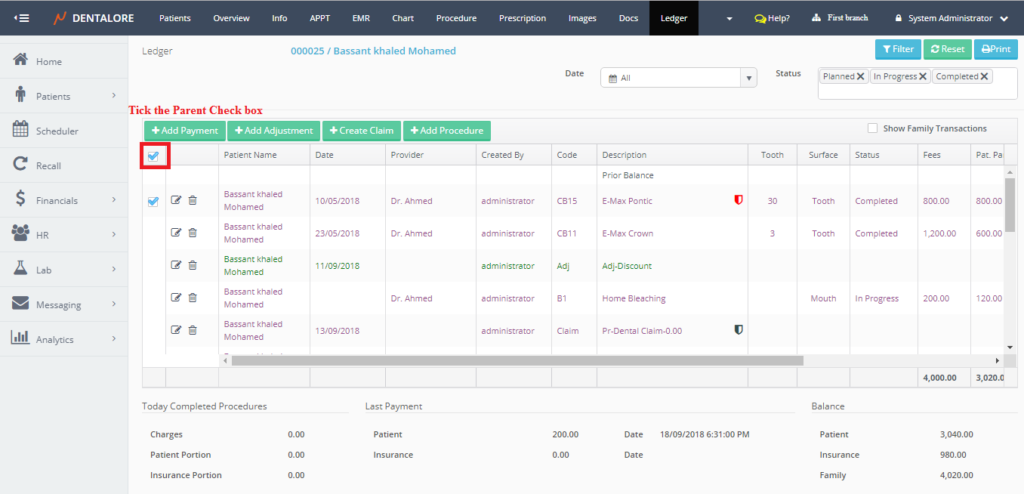Open the Recall section in sidebar

(x=48, y=166)
